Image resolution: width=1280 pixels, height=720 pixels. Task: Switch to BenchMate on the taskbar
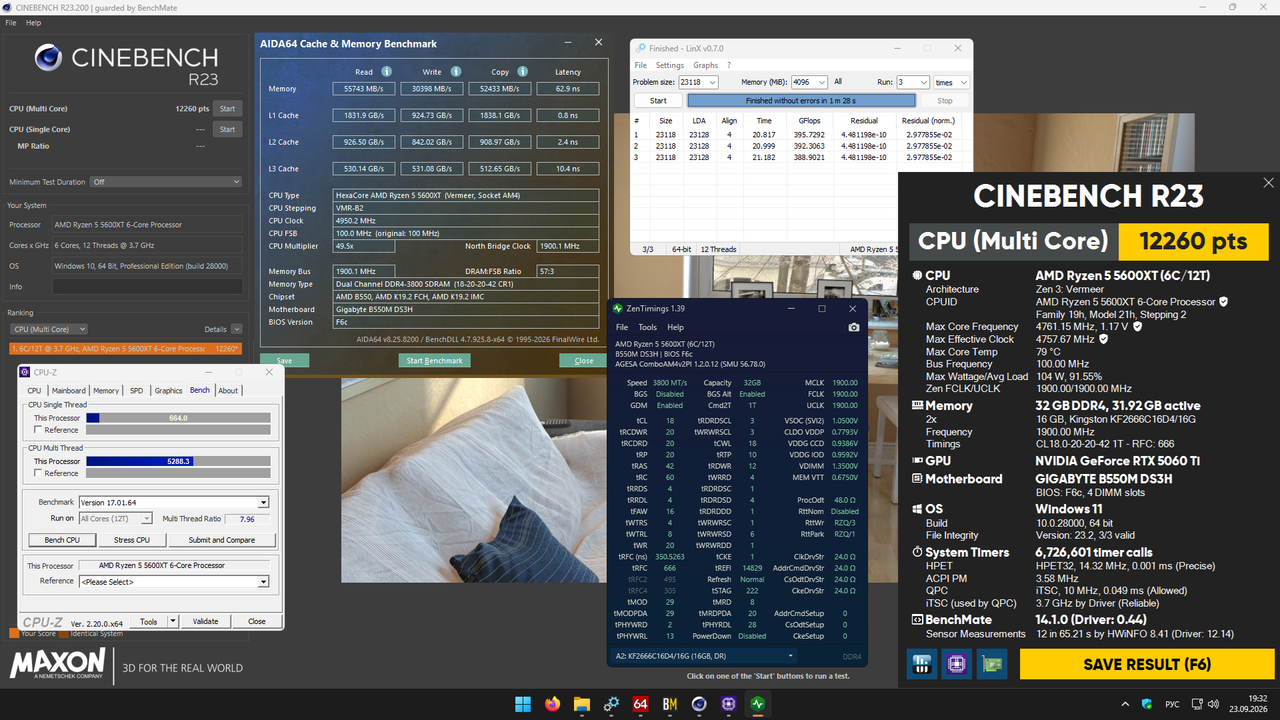click(x=670, y=704)
